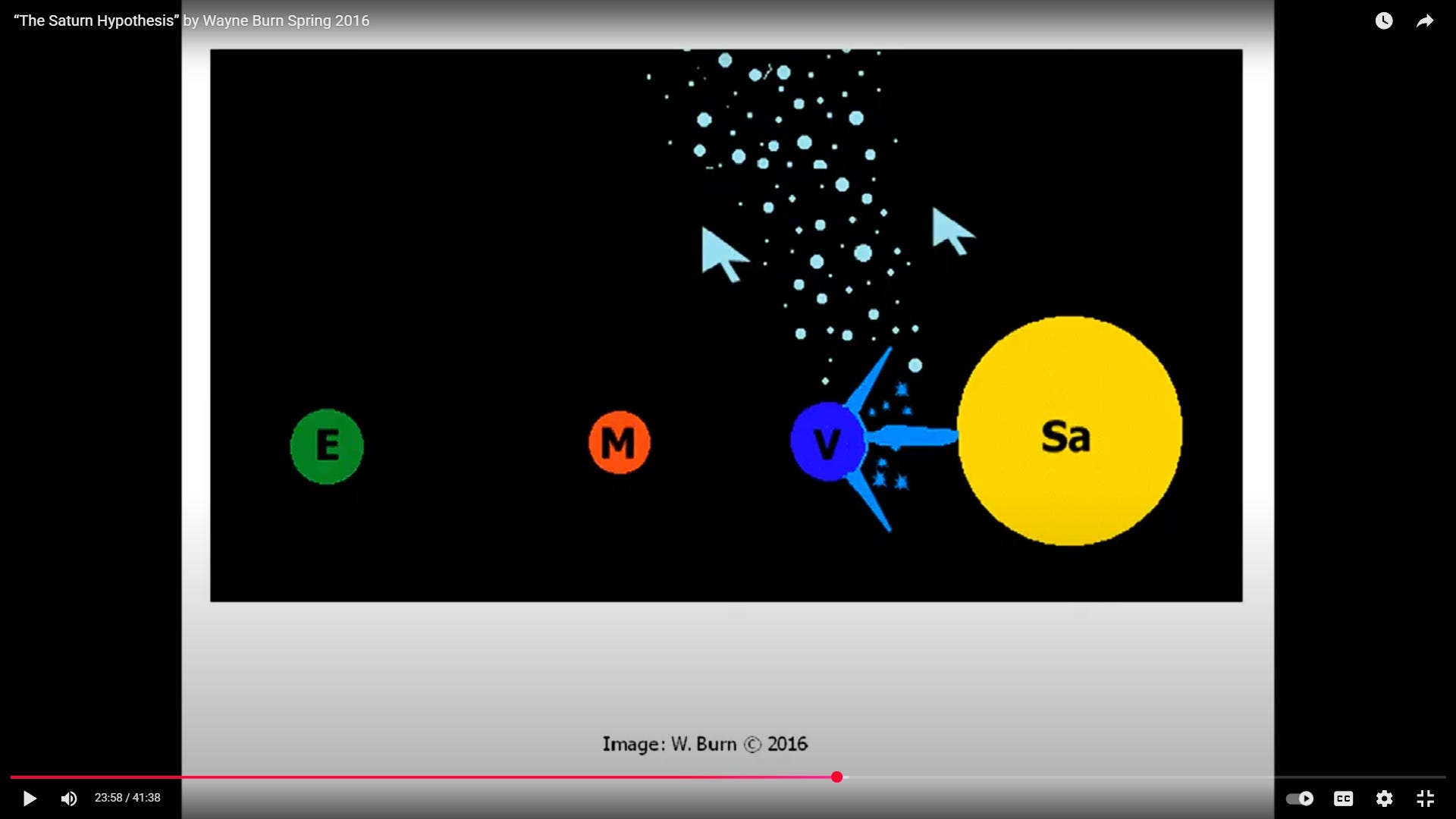1456x819 pixels.
Task: Click the orange M planet circle
Action: pos(619,443)
